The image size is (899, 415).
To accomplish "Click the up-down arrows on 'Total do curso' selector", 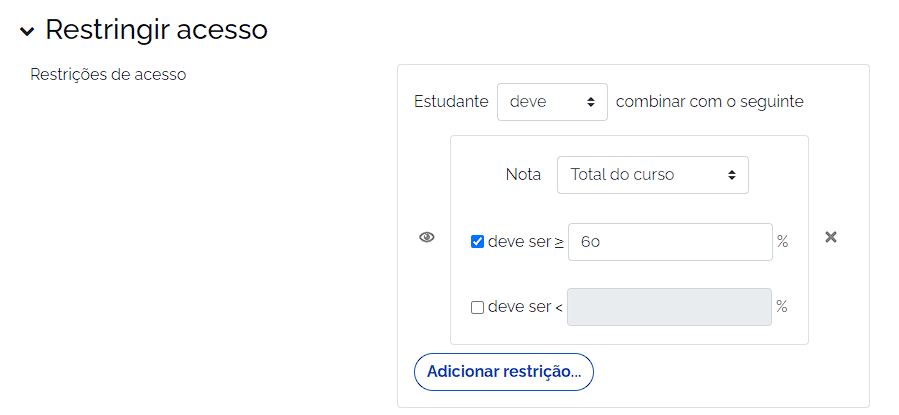I will pyautogui.click(x=732, y=175).
